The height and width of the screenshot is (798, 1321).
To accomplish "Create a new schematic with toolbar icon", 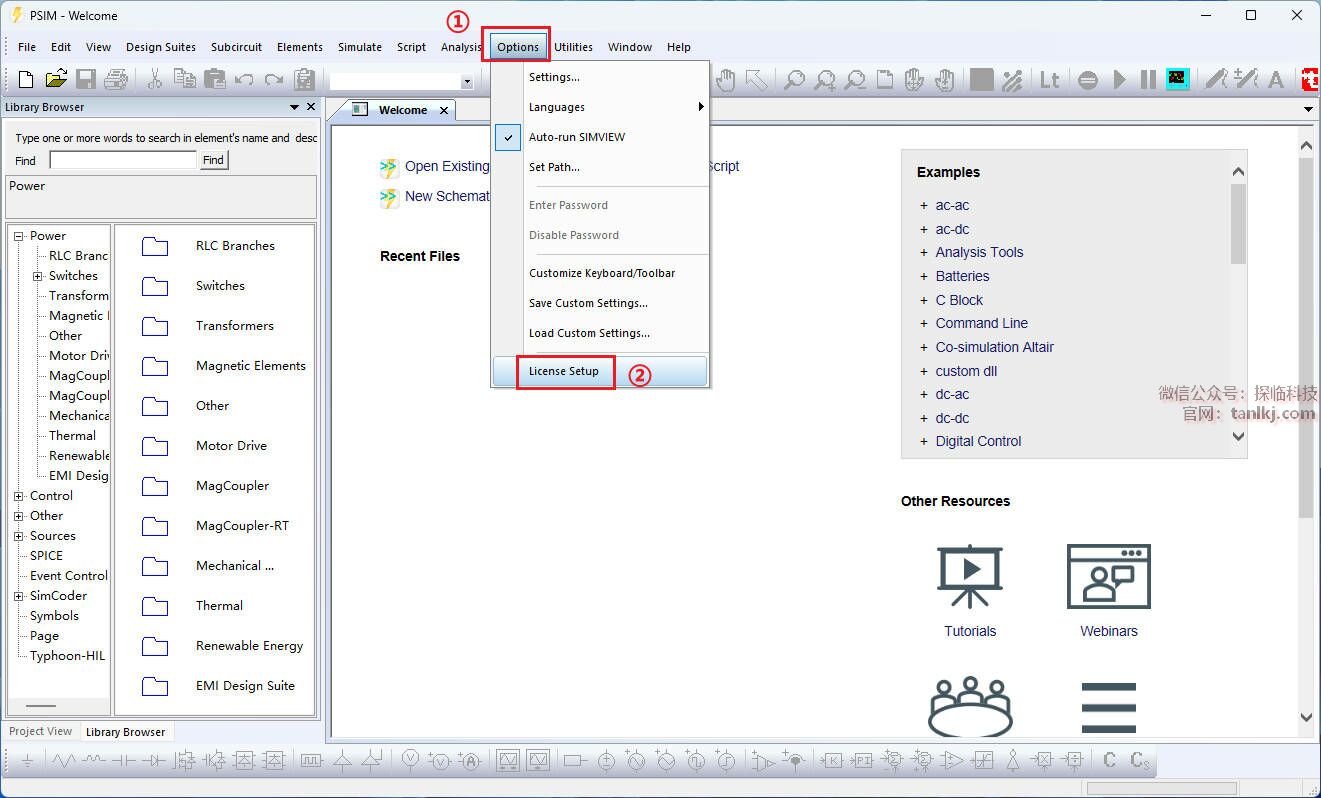I will click(26, 80).
